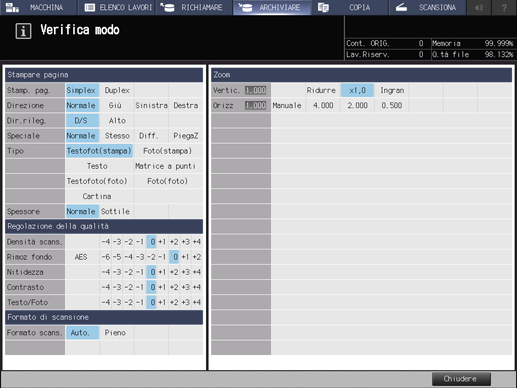Select AES background removal
The height and width of the screenshot is (388, 517).
coord(82,257)
